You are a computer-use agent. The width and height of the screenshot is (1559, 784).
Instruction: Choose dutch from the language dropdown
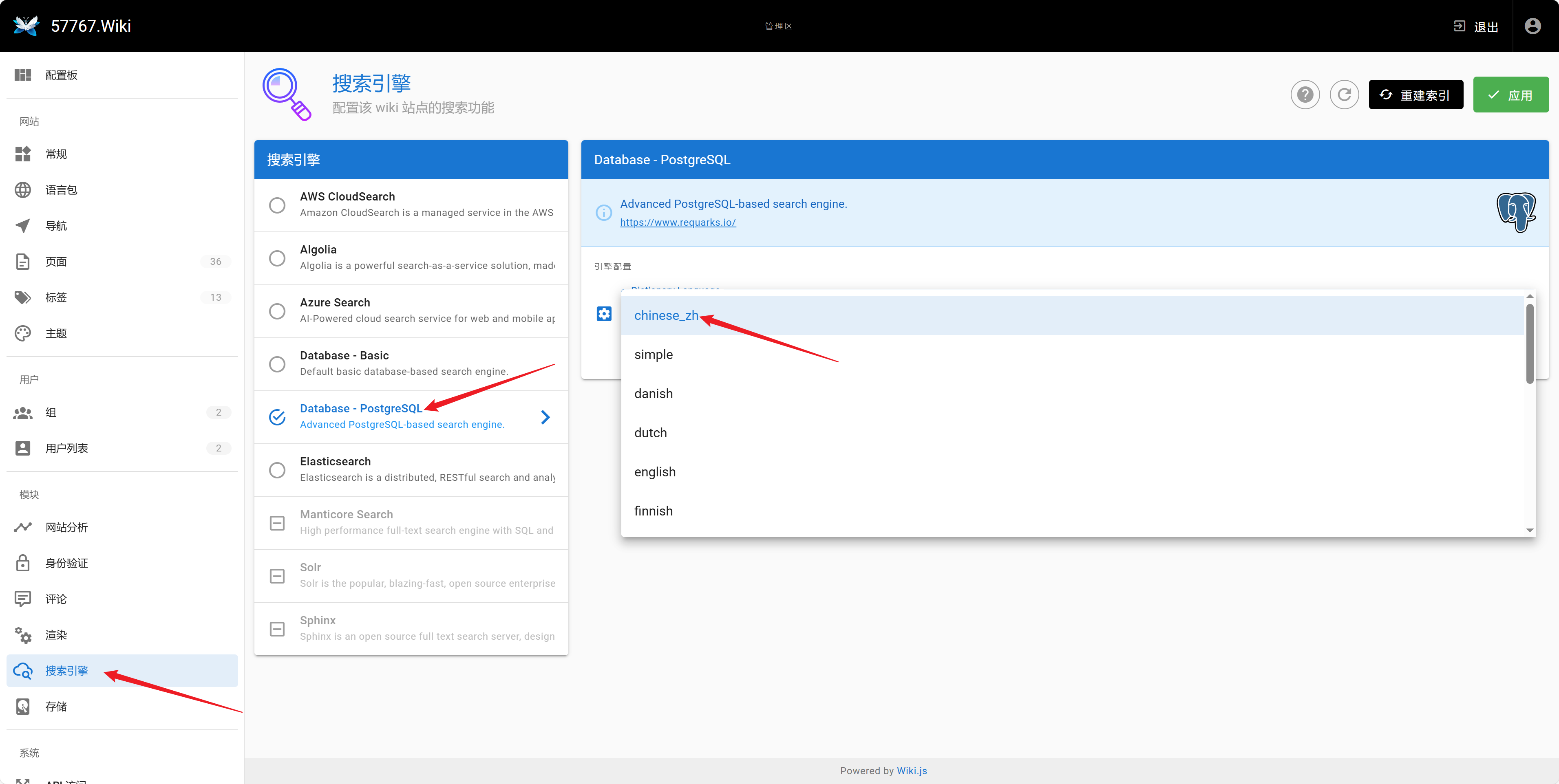[1072, 432]
